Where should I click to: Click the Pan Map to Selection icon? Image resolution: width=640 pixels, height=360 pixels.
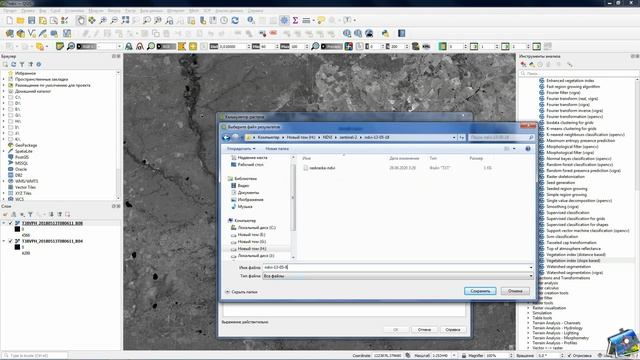[x=92, y=20]
